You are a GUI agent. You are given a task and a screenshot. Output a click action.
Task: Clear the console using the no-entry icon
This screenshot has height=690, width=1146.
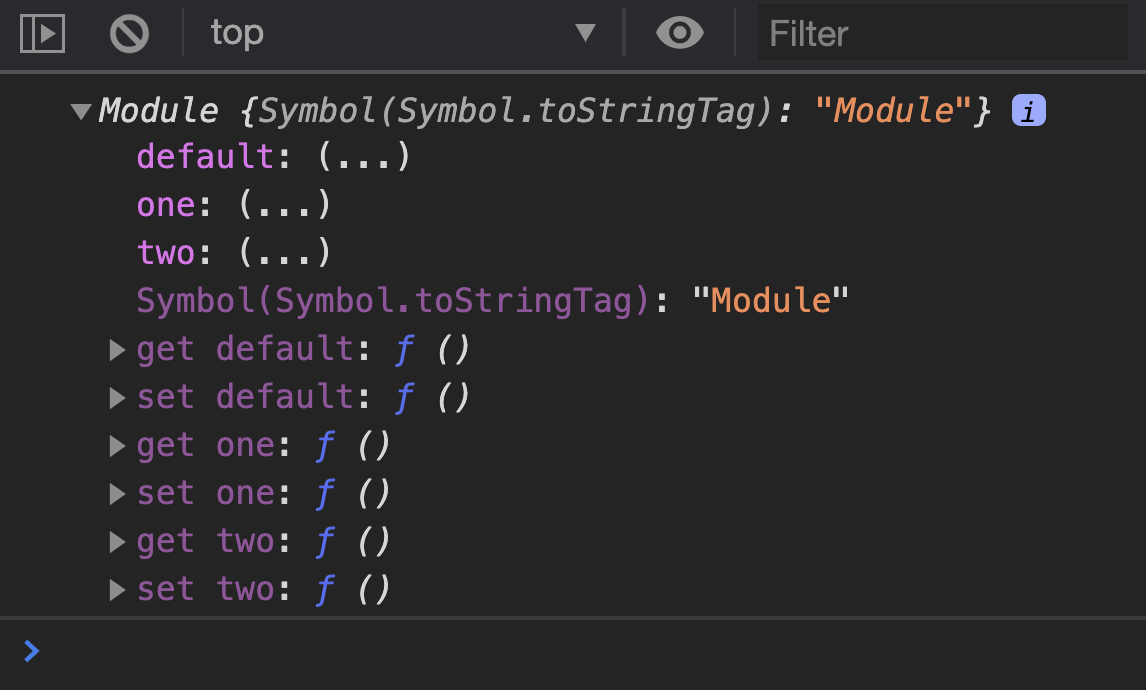click(x=129, y=33)
